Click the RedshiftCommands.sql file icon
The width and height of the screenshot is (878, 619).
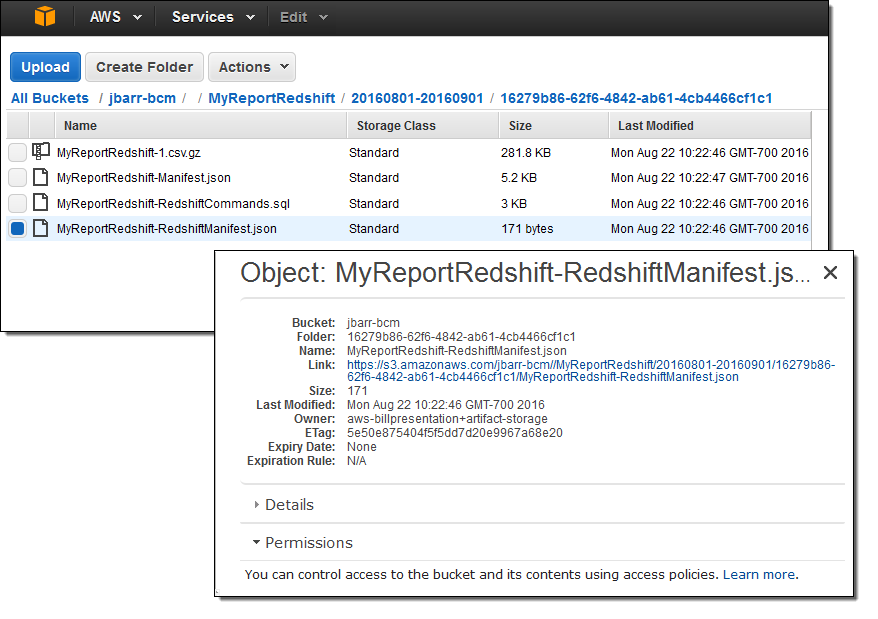click(41, 203)
